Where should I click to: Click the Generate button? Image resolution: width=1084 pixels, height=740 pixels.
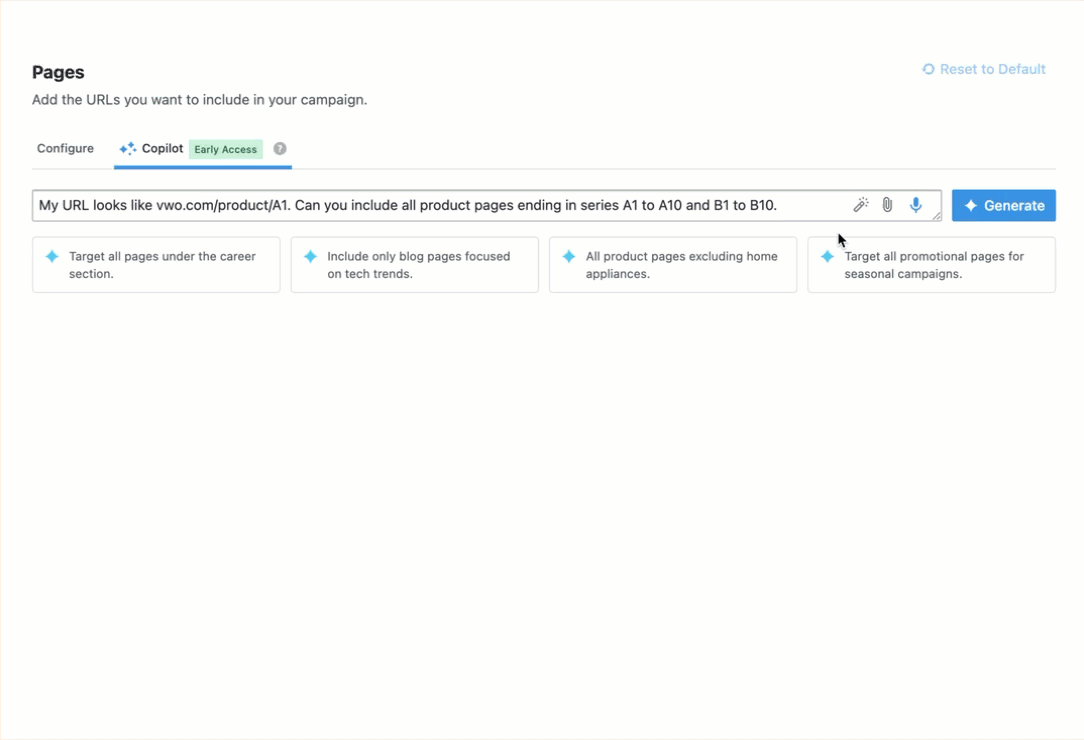pos(1004,205)
